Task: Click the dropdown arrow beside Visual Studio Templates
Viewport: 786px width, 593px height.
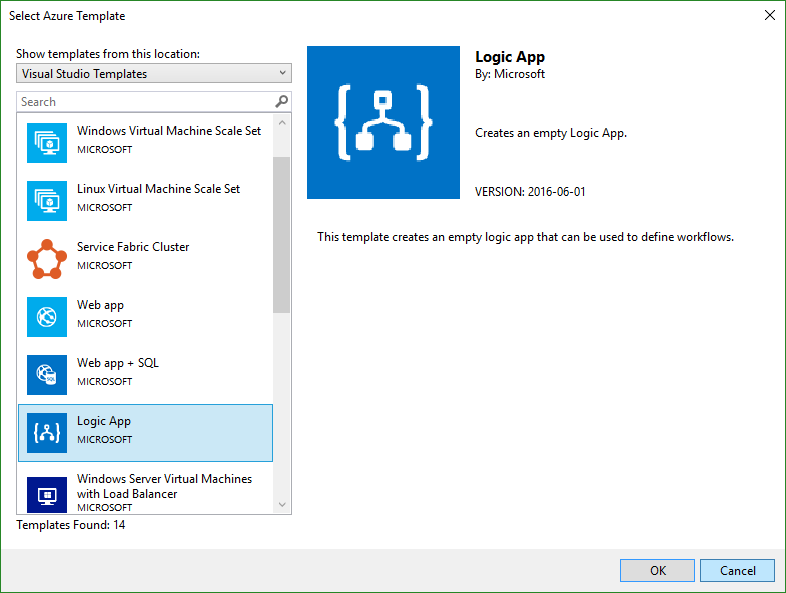Action: point(283,74)
